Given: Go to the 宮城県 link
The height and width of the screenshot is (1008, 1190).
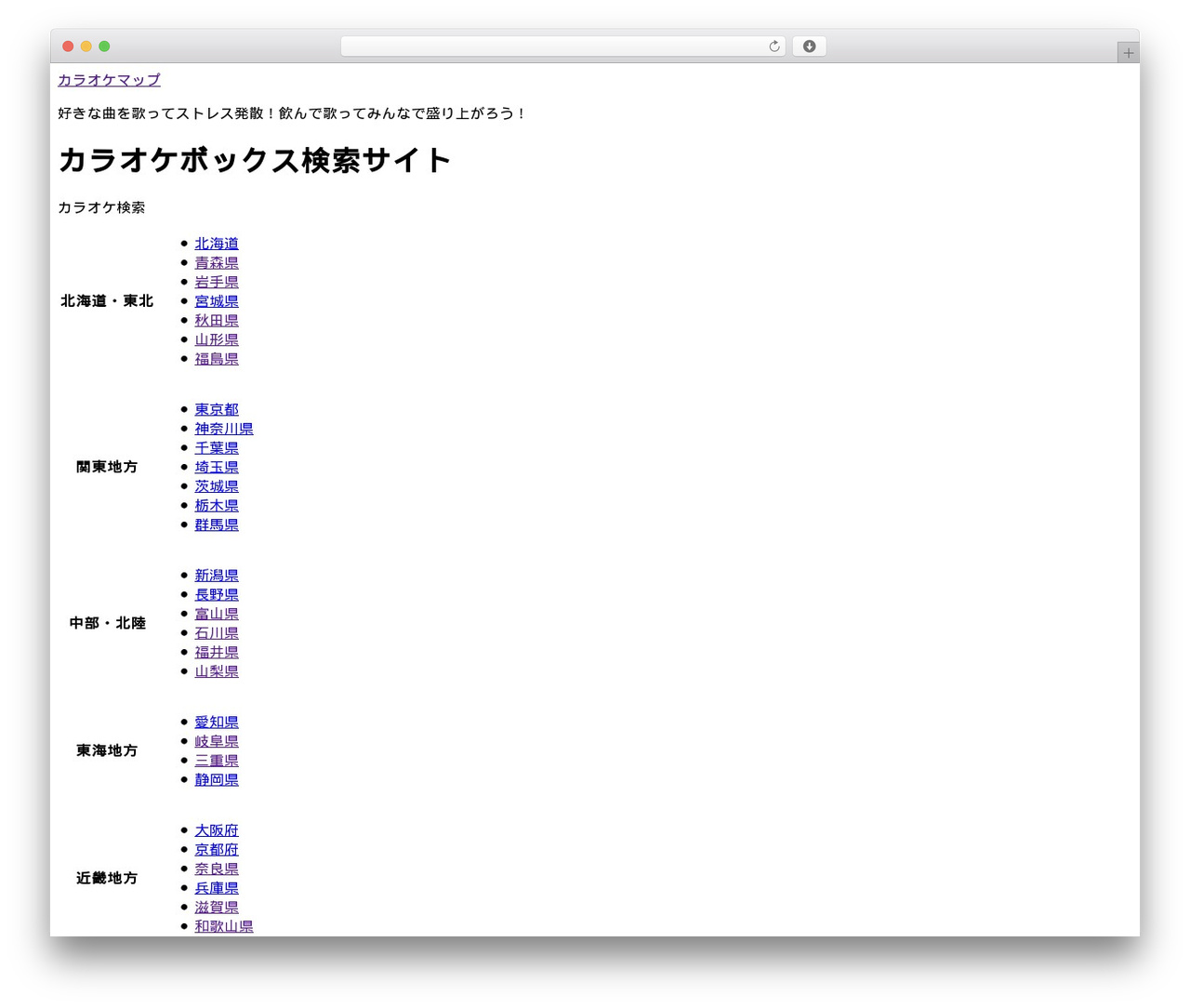Looking at the screenshot, I should pos(217,301).
